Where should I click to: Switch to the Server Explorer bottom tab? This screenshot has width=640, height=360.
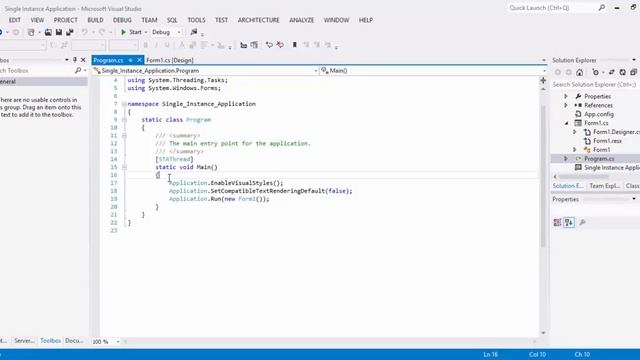[24, 340]
